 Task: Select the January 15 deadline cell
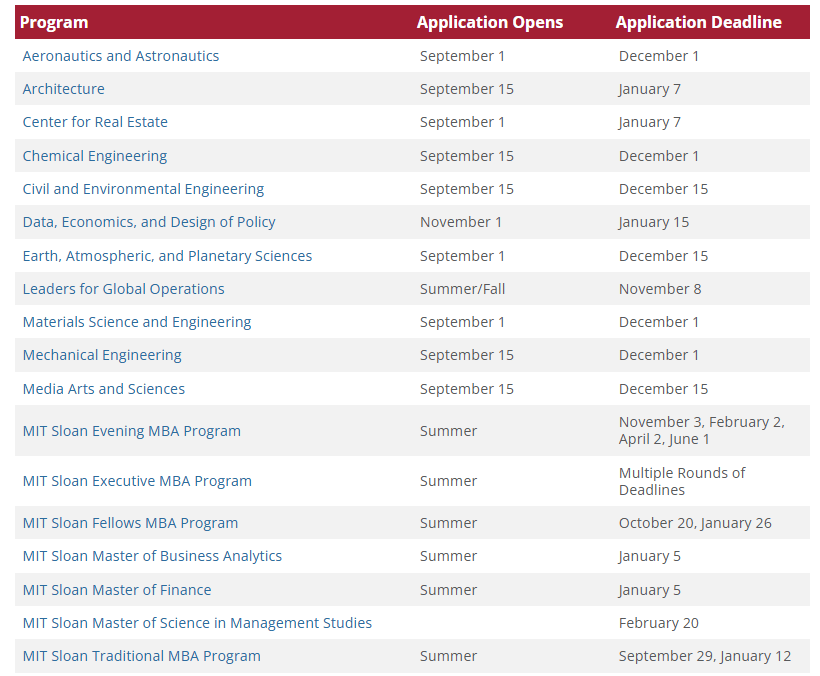(x=654, y=222)
